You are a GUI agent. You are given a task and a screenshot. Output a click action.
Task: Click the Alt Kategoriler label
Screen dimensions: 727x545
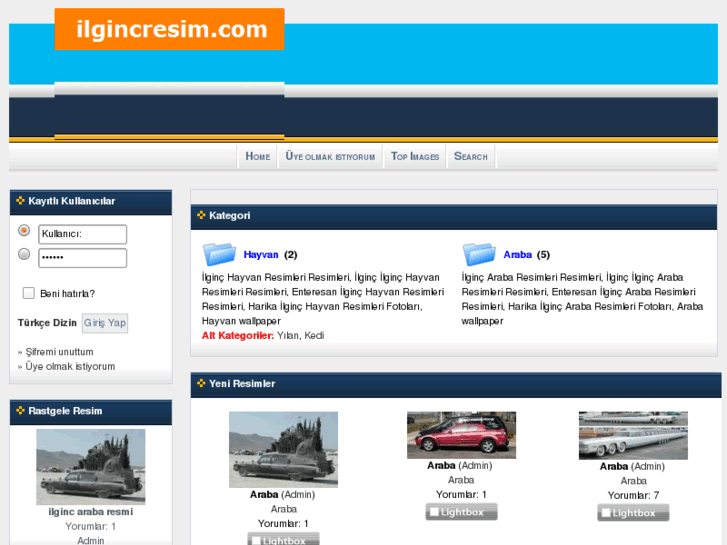238,336
